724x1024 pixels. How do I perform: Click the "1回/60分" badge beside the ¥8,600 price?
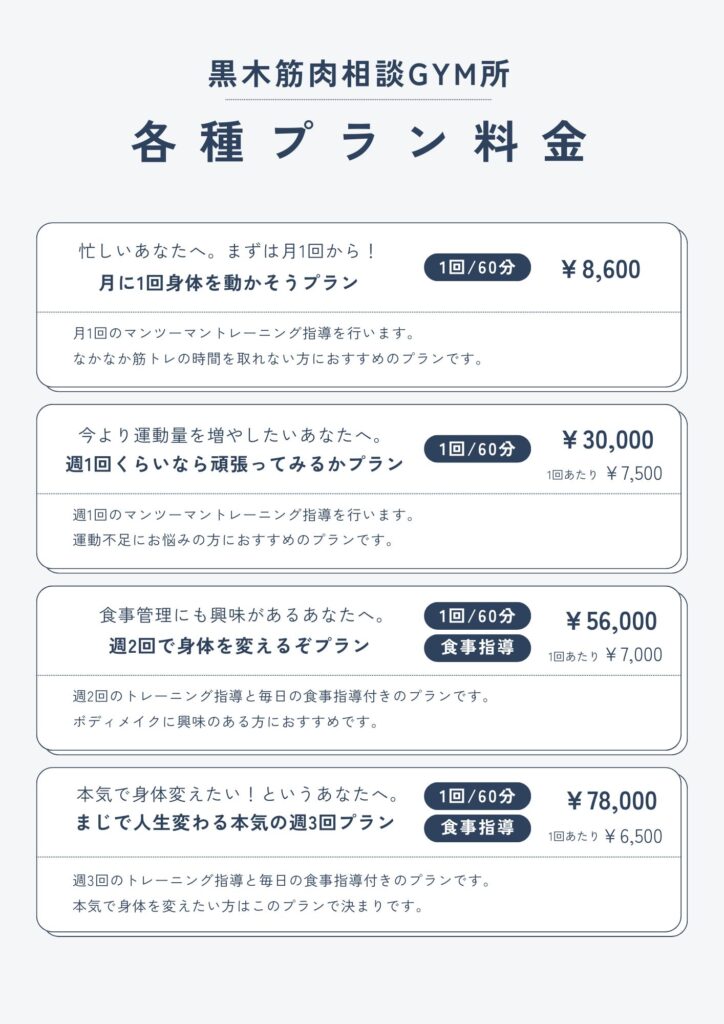[x=477, y=268]
